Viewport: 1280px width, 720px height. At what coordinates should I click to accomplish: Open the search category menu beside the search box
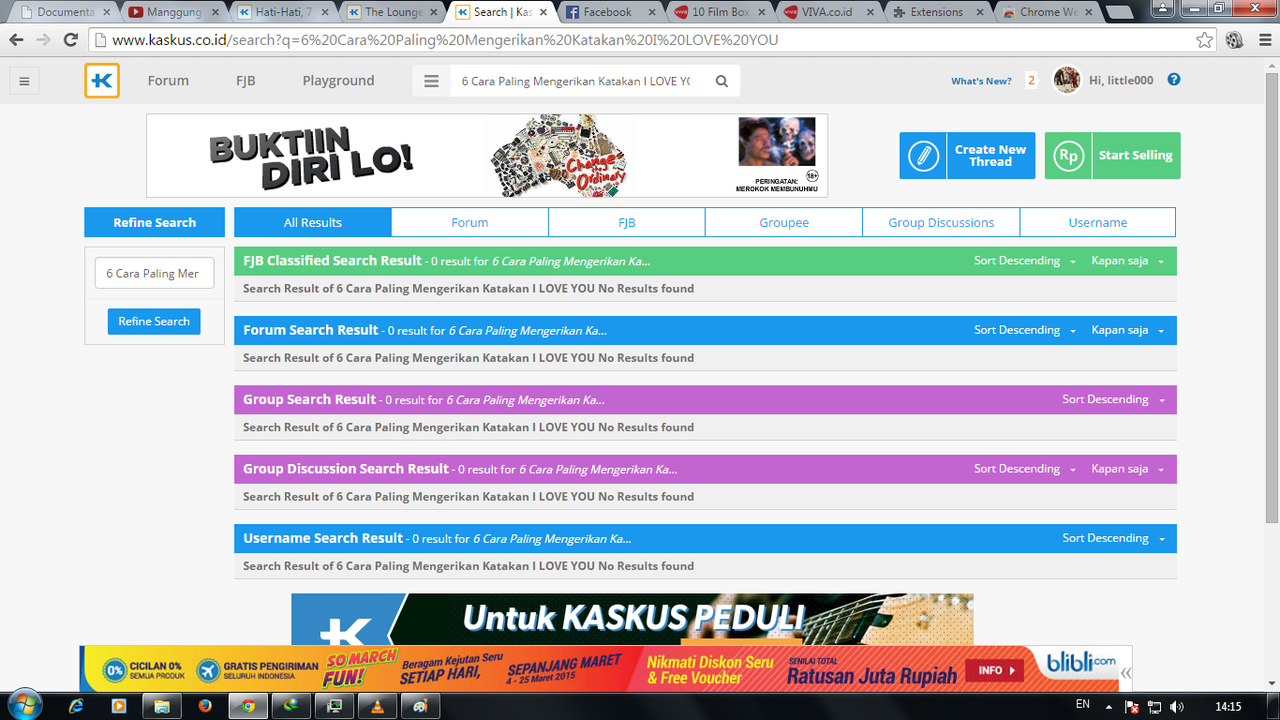coord(431,81)
